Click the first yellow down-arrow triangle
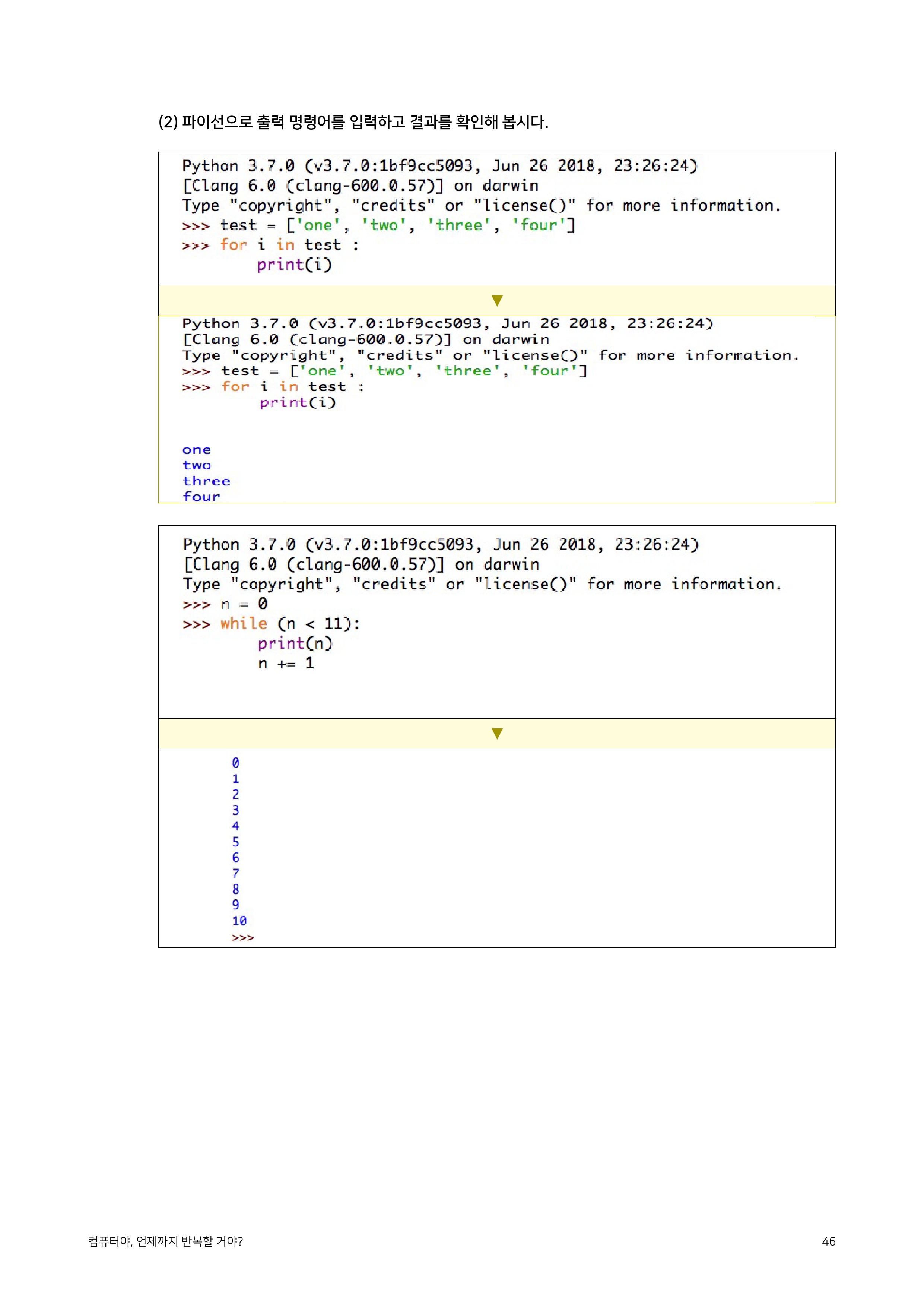Image resolution: width=924 pixels, height=1307 pixels. pos(497,300)
